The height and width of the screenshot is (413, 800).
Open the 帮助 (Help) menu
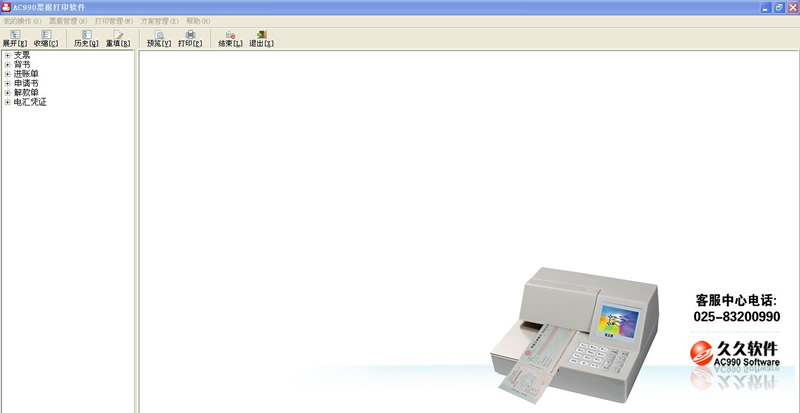[198, 21]
